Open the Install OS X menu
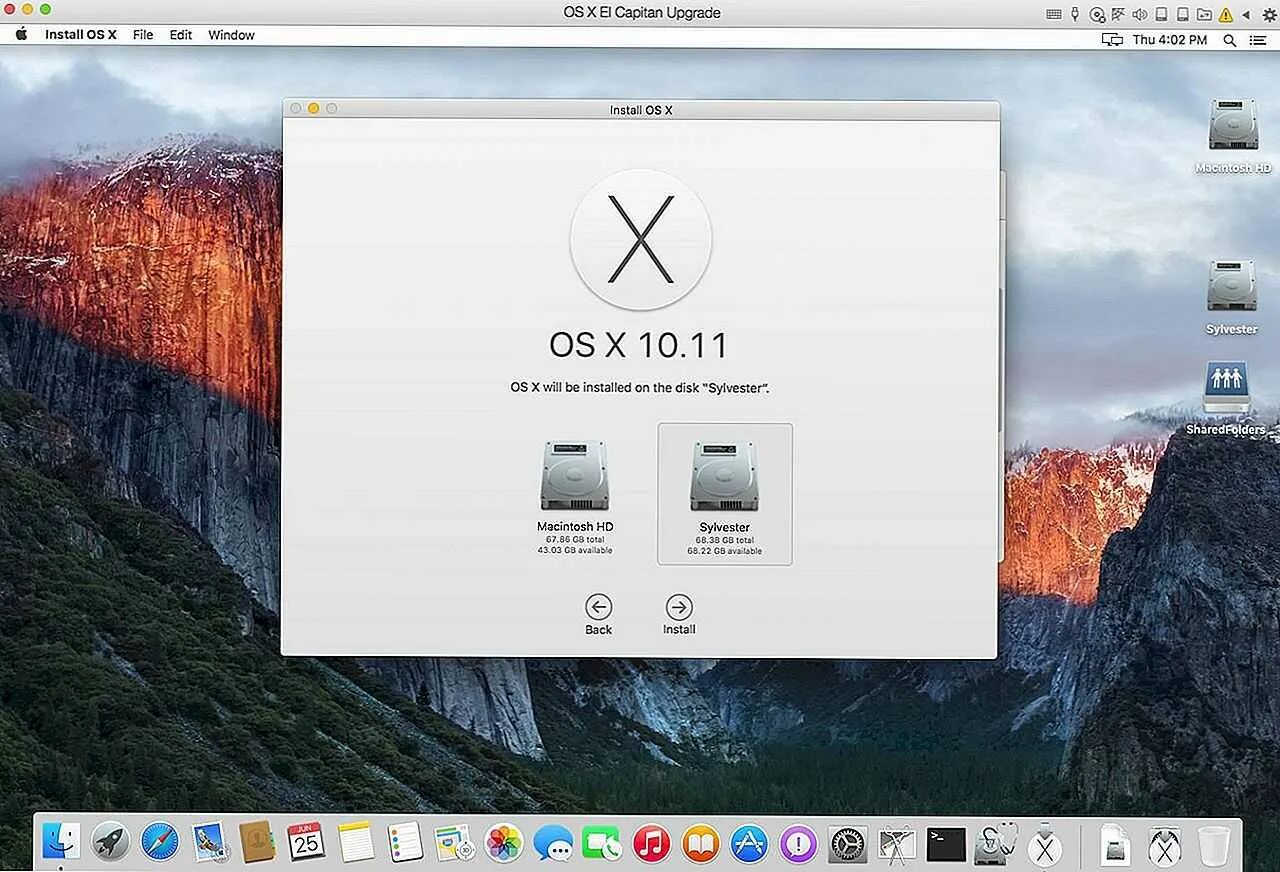The image size is (1280, 872). 81,35
